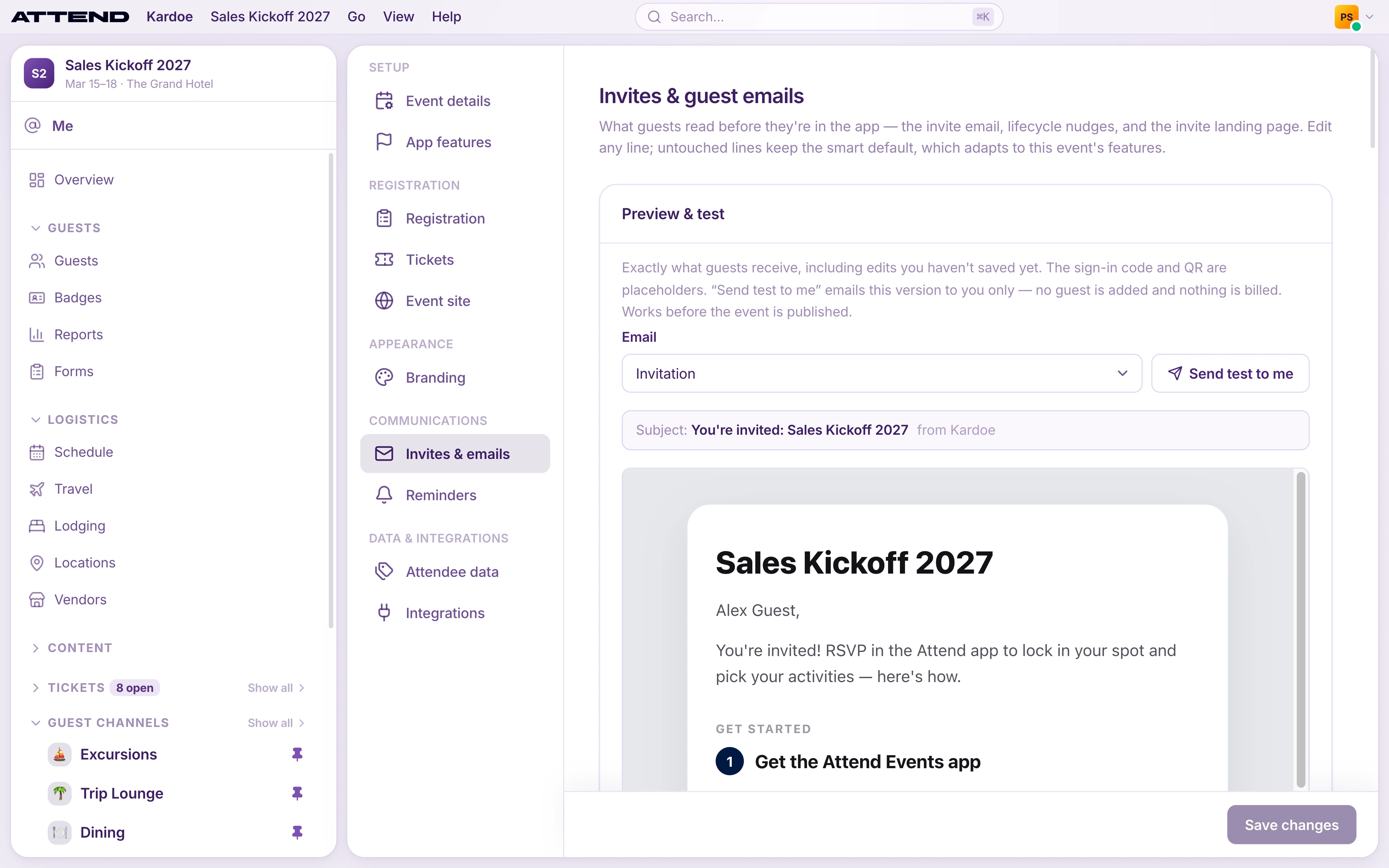Unpin the Trip Lounge channel
Image resolution: width=1389 pixels, height=868 pixels.
click(x=297, y=793)
